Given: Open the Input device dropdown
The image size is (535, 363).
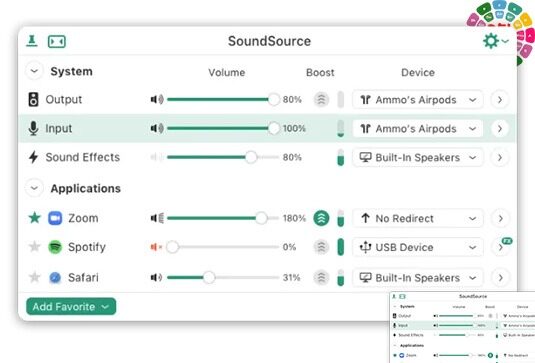Looking at the screenshot, I should 418,129.
